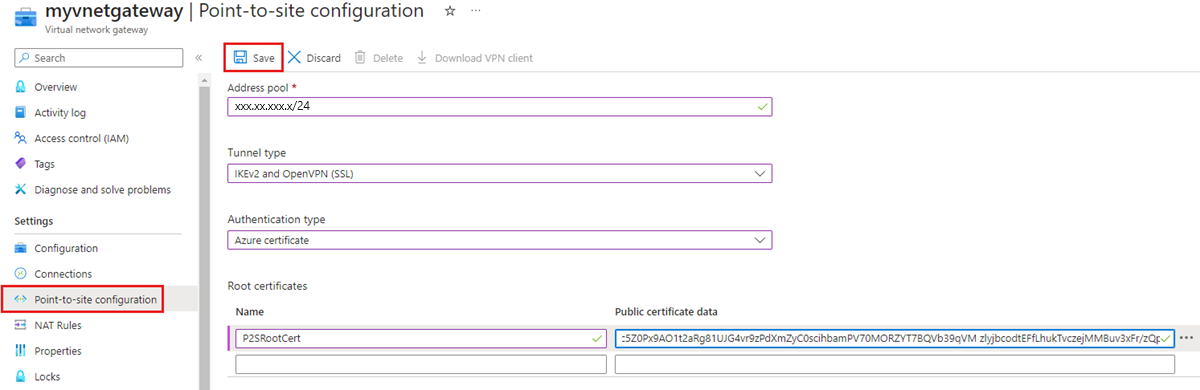Open Activity log
This screenshot has height=390, width=1200.
click(60, 113)
